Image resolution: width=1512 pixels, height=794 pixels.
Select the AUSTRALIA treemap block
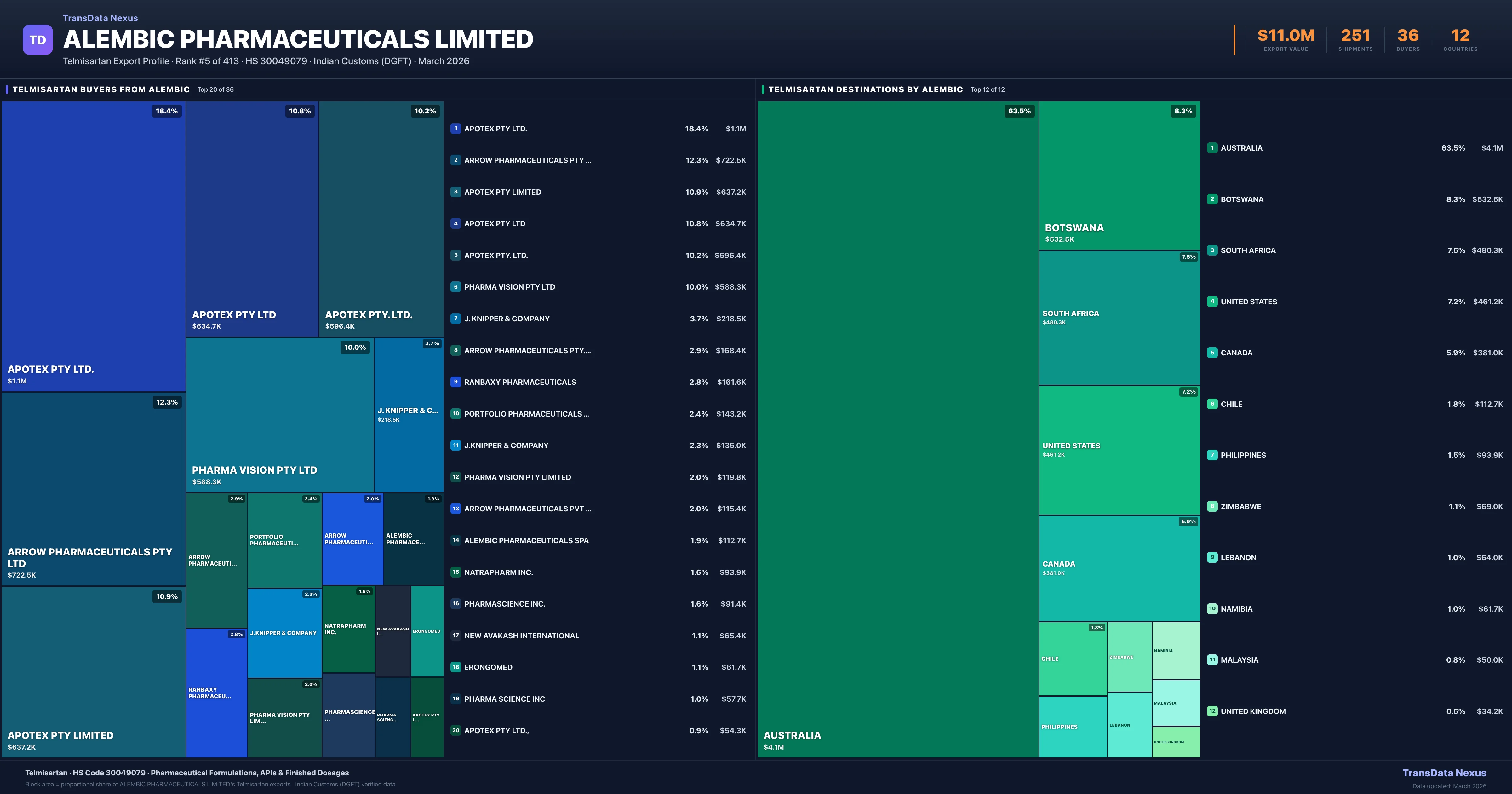coord(897,429)
